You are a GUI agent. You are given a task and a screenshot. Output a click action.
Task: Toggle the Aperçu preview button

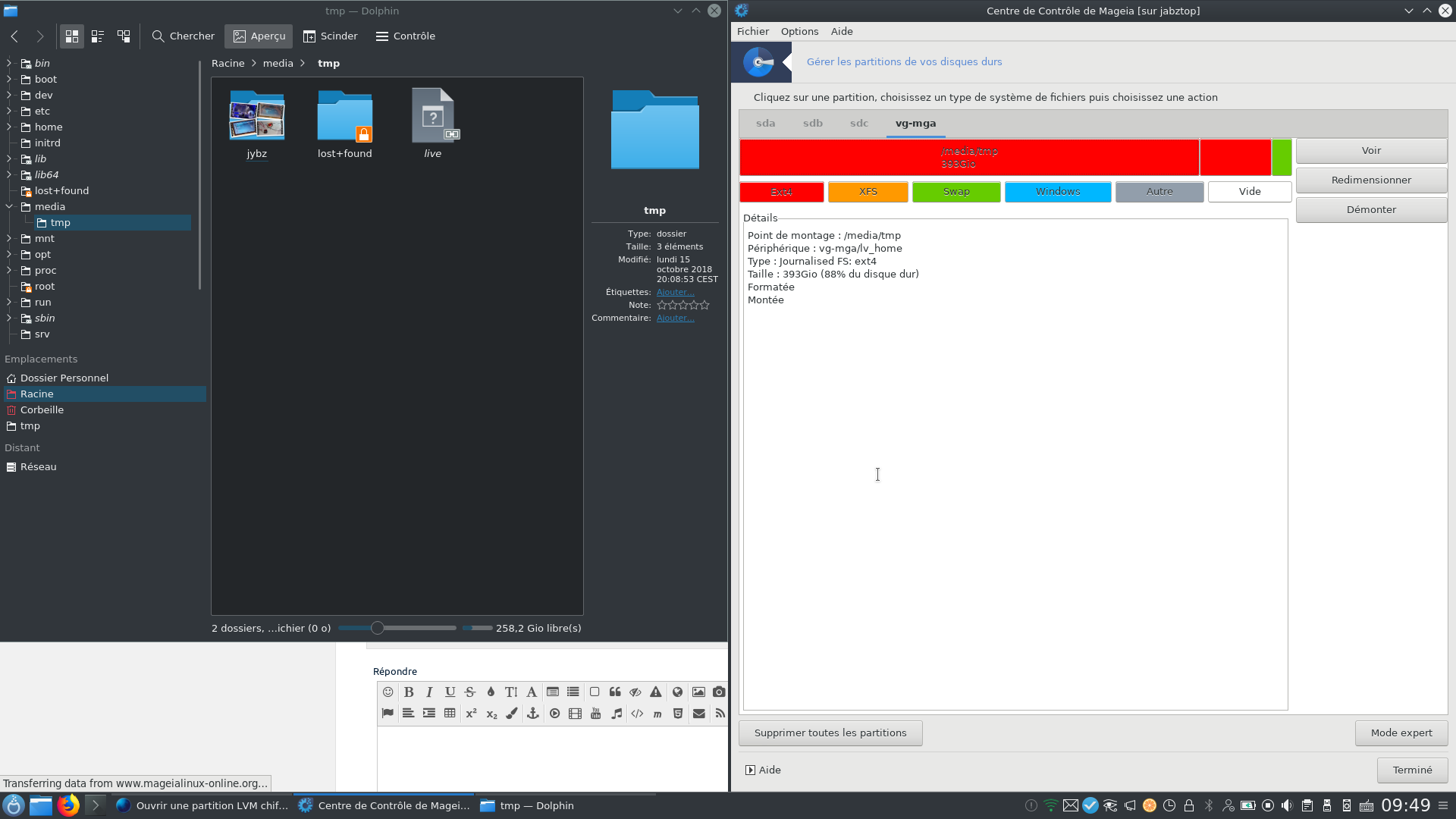(259, 36)
